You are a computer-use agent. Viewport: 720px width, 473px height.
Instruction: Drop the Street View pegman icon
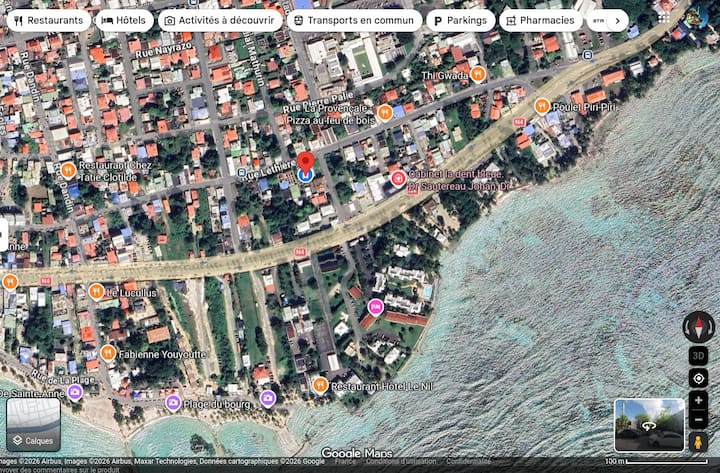click(698, 443)
